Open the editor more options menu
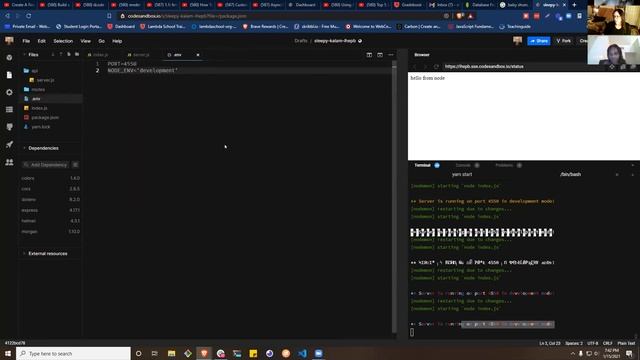This screenshot has width=640, height=360. (x=391, y=55)
